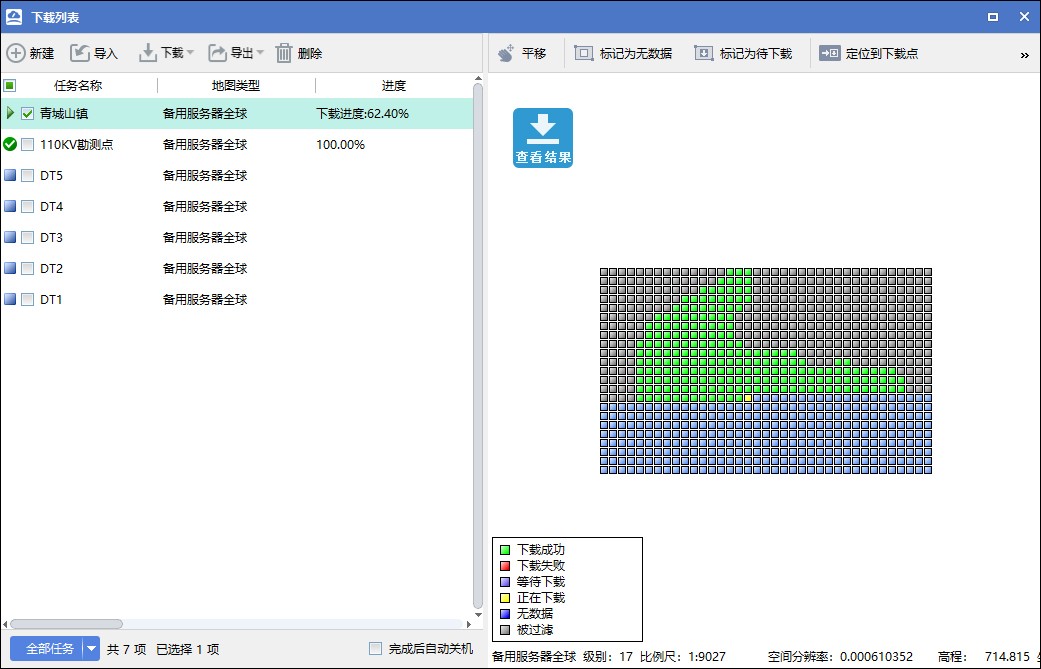Click the task list scroll-up arrow
Viewport: 1041px width, 669px height.
(x=478, y=78)
